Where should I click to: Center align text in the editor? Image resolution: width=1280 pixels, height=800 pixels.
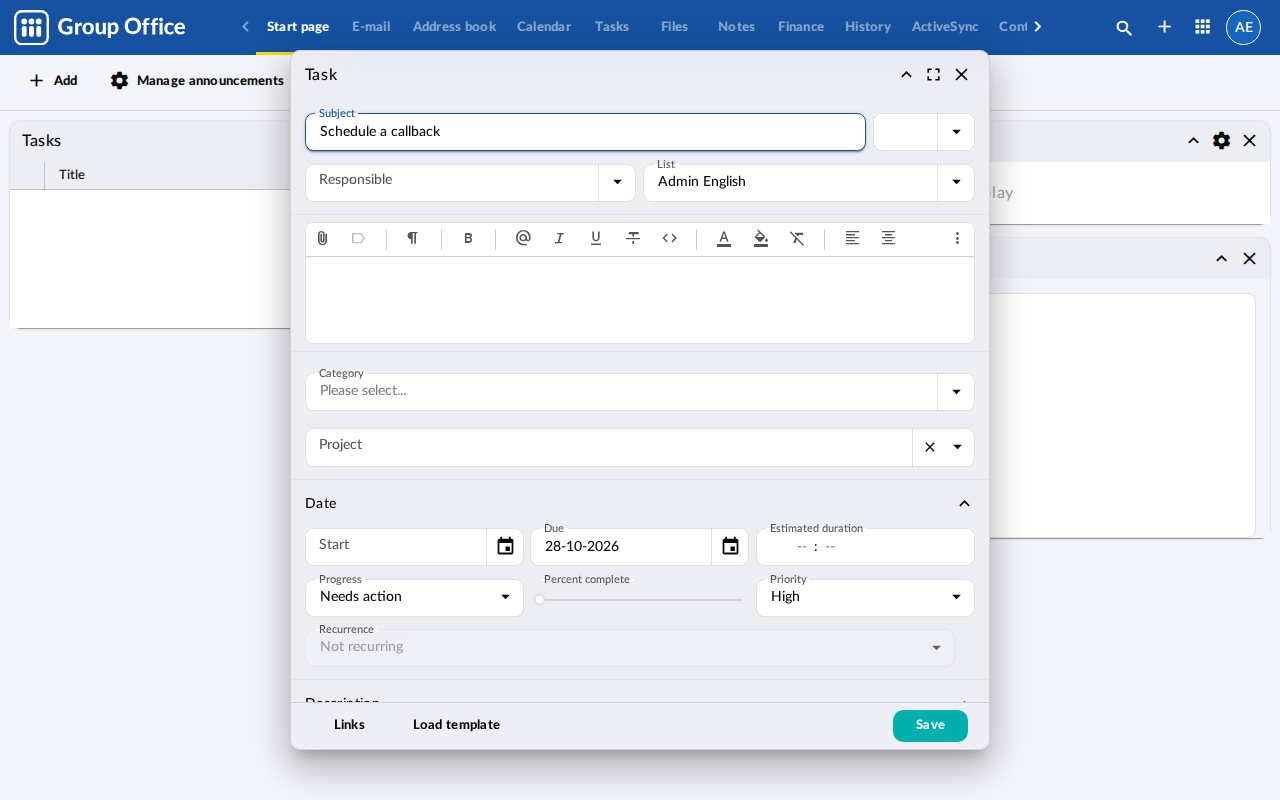(888, 238)
